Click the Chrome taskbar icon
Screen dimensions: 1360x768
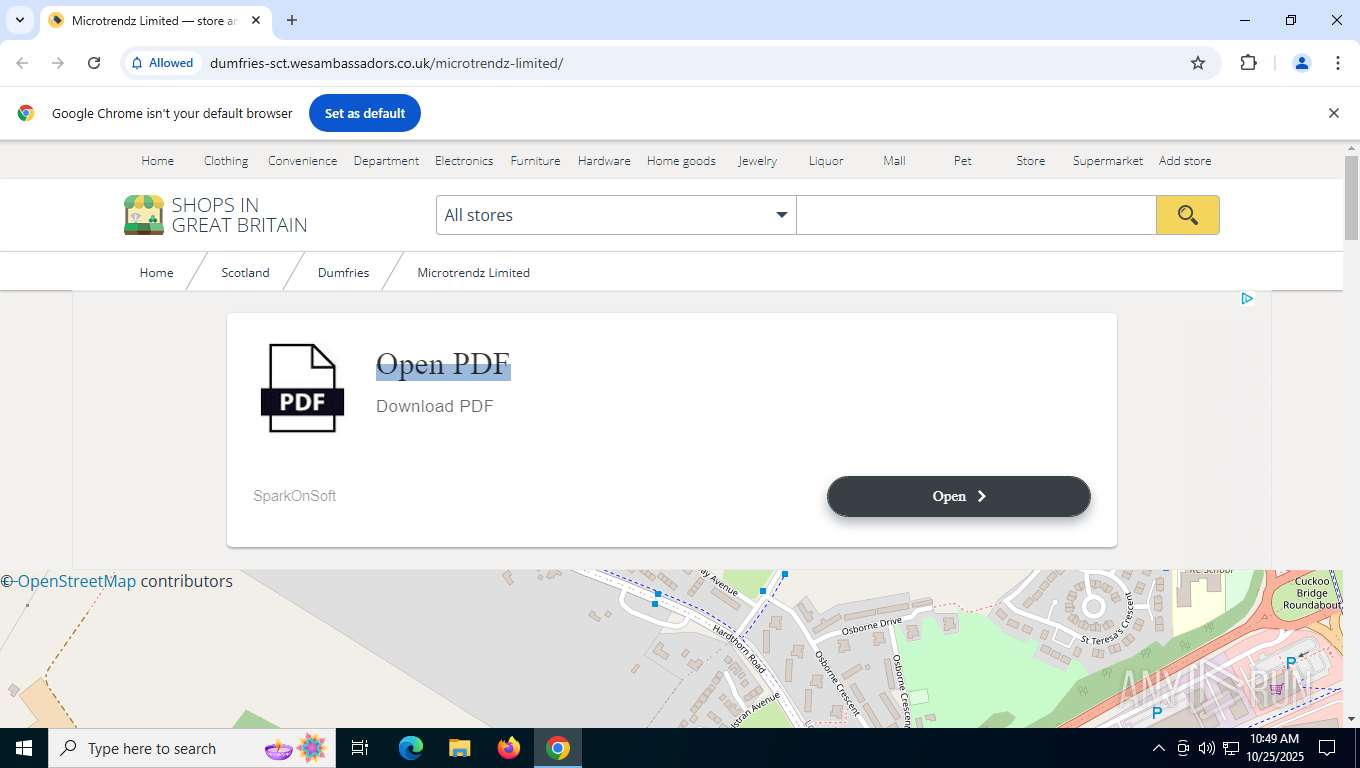pyautogui.click(x=558, y=748)
